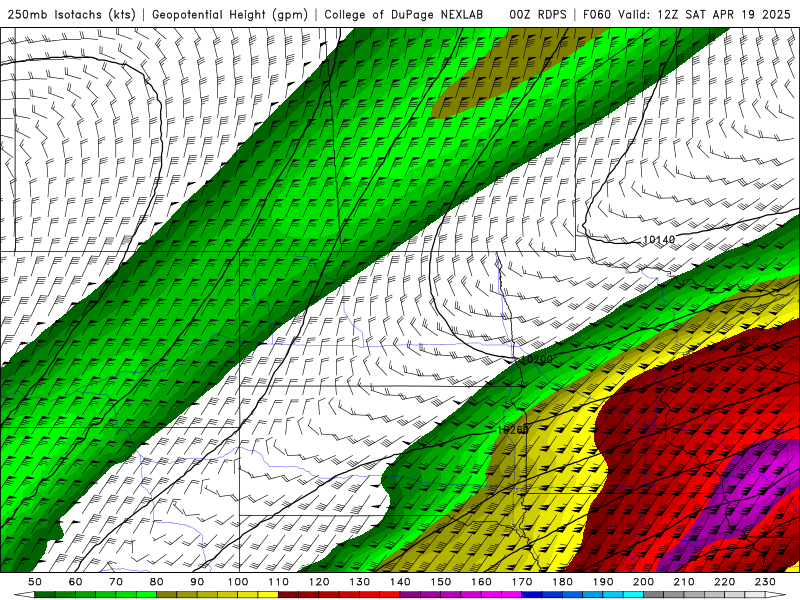
Task: Click the 70 value on the color scale
Action: [x=116, y=582]
